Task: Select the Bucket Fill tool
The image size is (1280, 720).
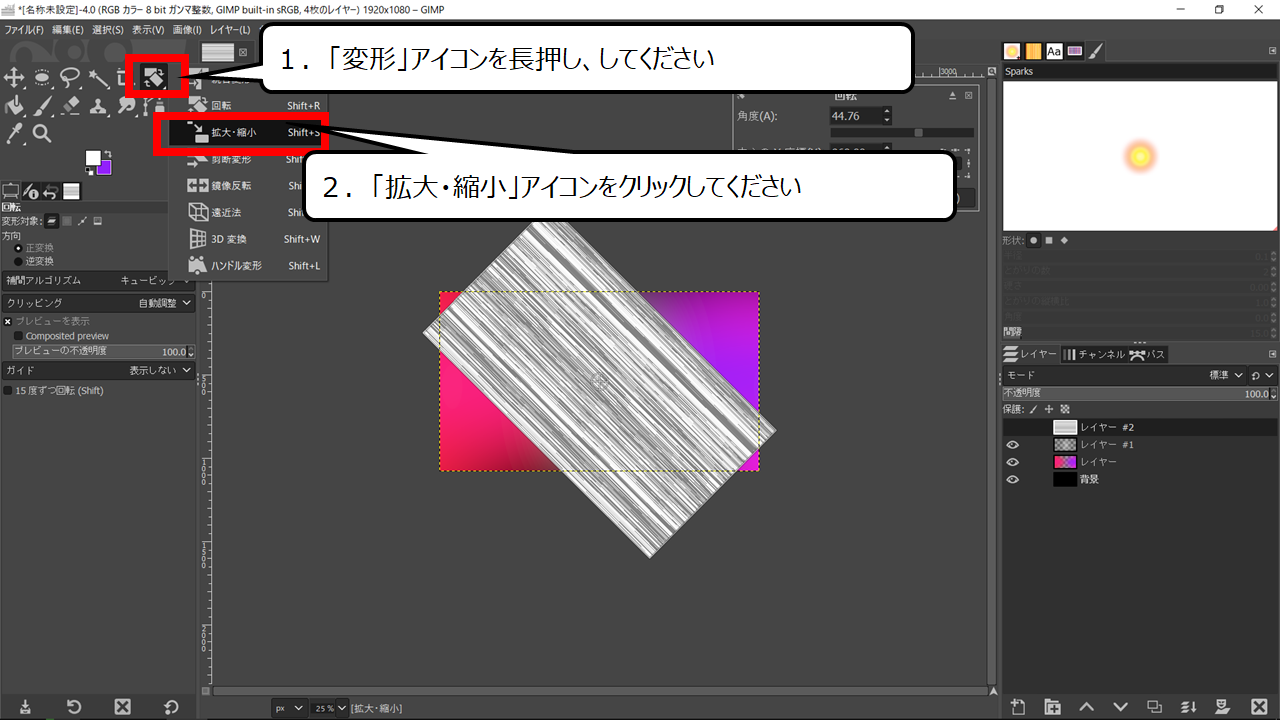Action: point(14,105)
